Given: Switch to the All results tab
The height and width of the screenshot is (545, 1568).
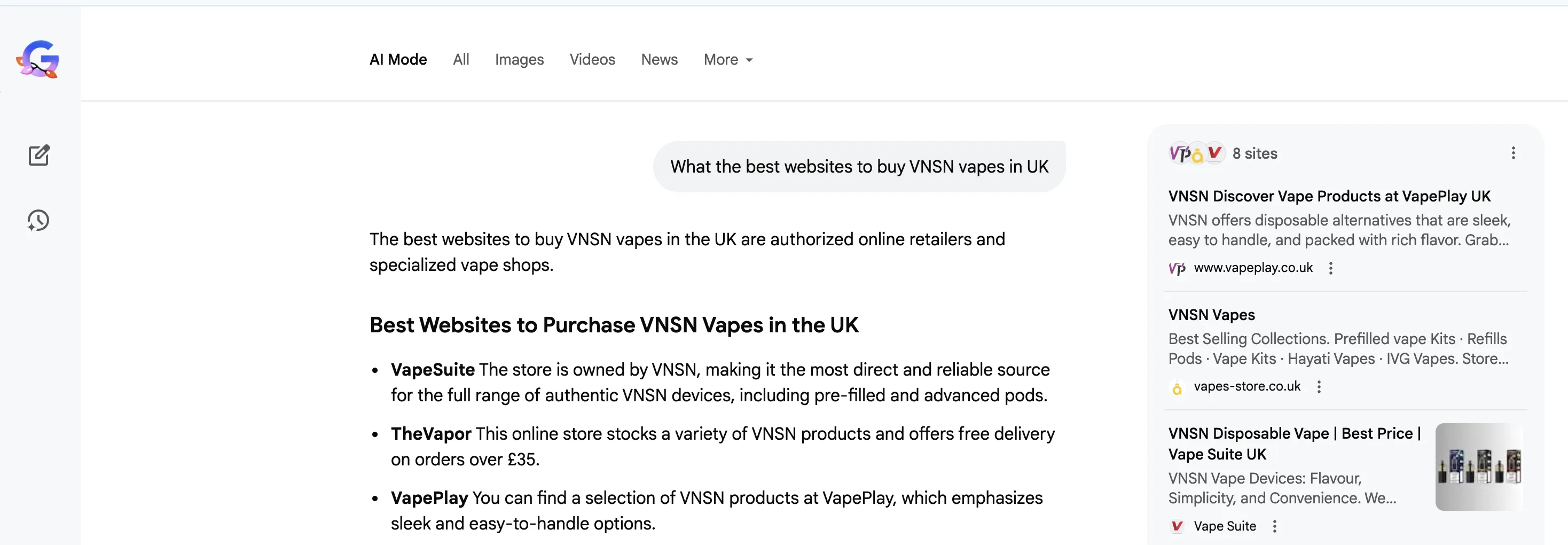Looking at the screenshot, I should 461,60.
